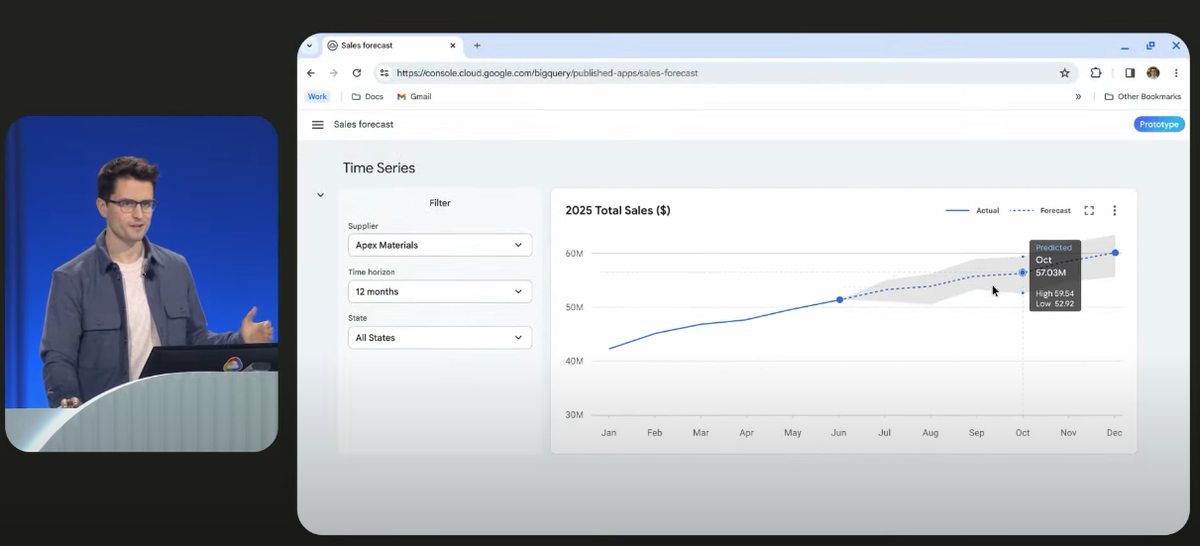Expand the chart to fullscreen
Screen dimensions: 1200x546
click(x=1089, y=211)
